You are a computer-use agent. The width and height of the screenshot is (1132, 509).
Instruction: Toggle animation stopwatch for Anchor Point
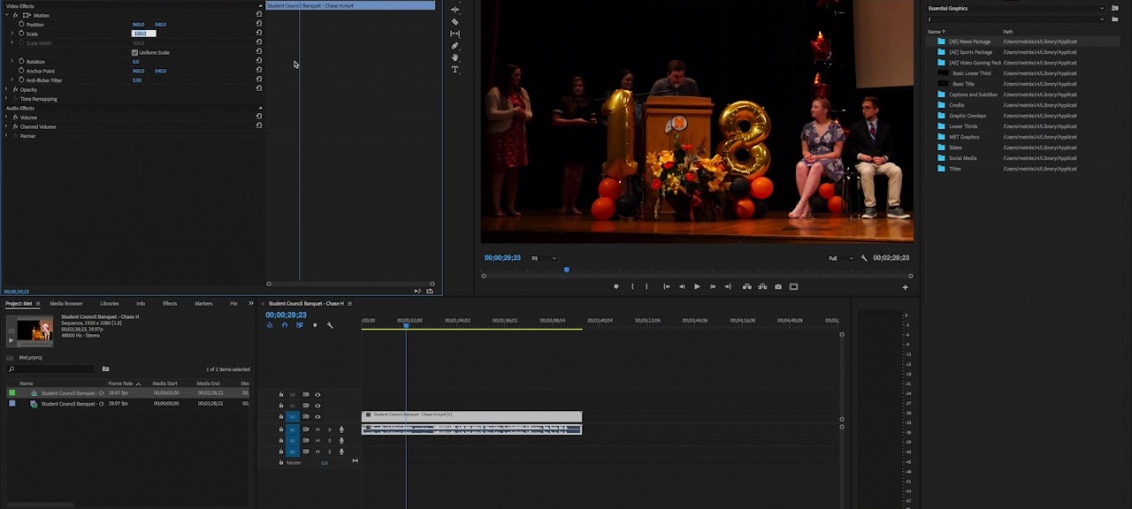pos(22,71)
